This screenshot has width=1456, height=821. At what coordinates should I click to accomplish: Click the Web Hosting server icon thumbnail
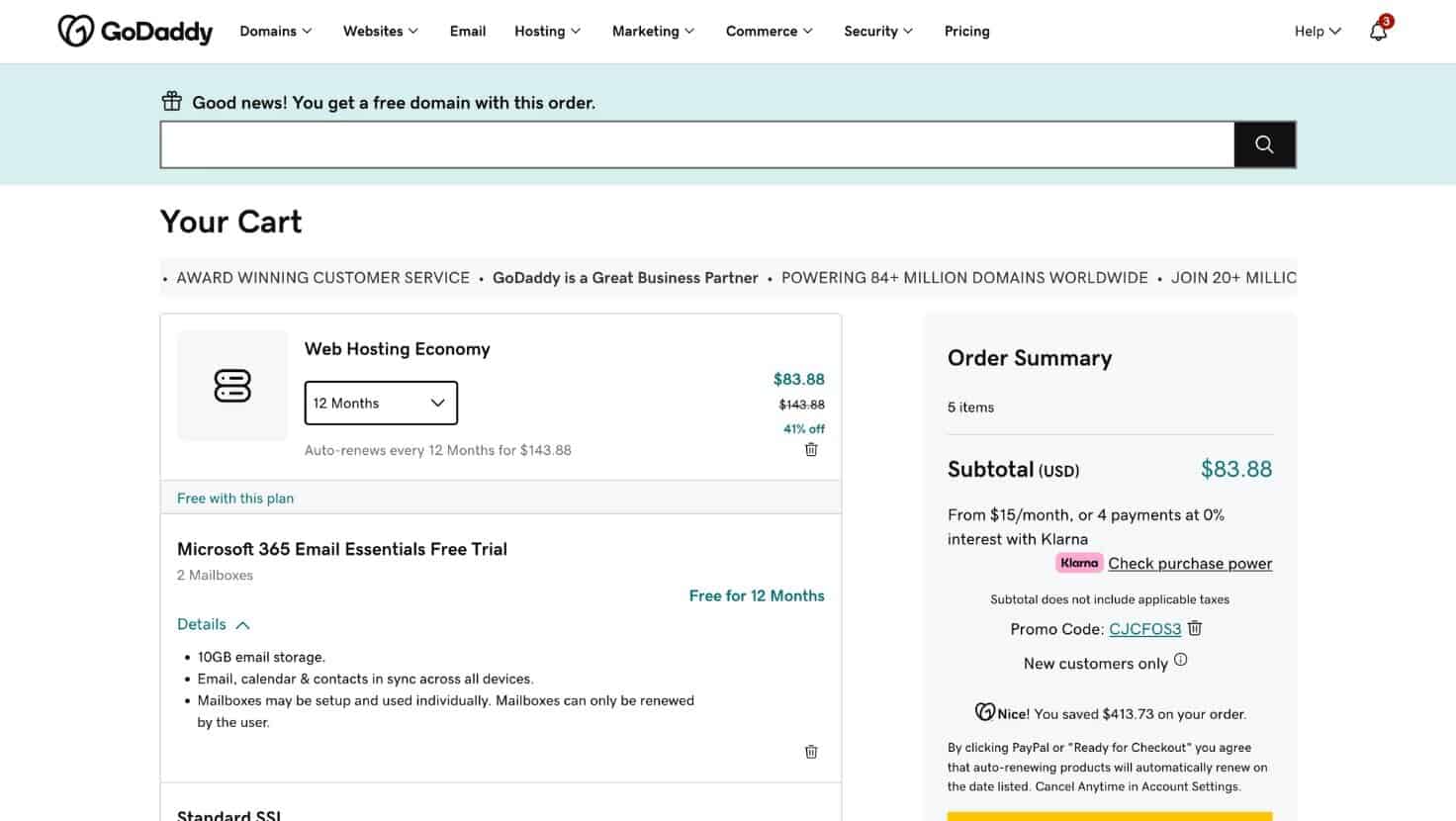(232, 386)
